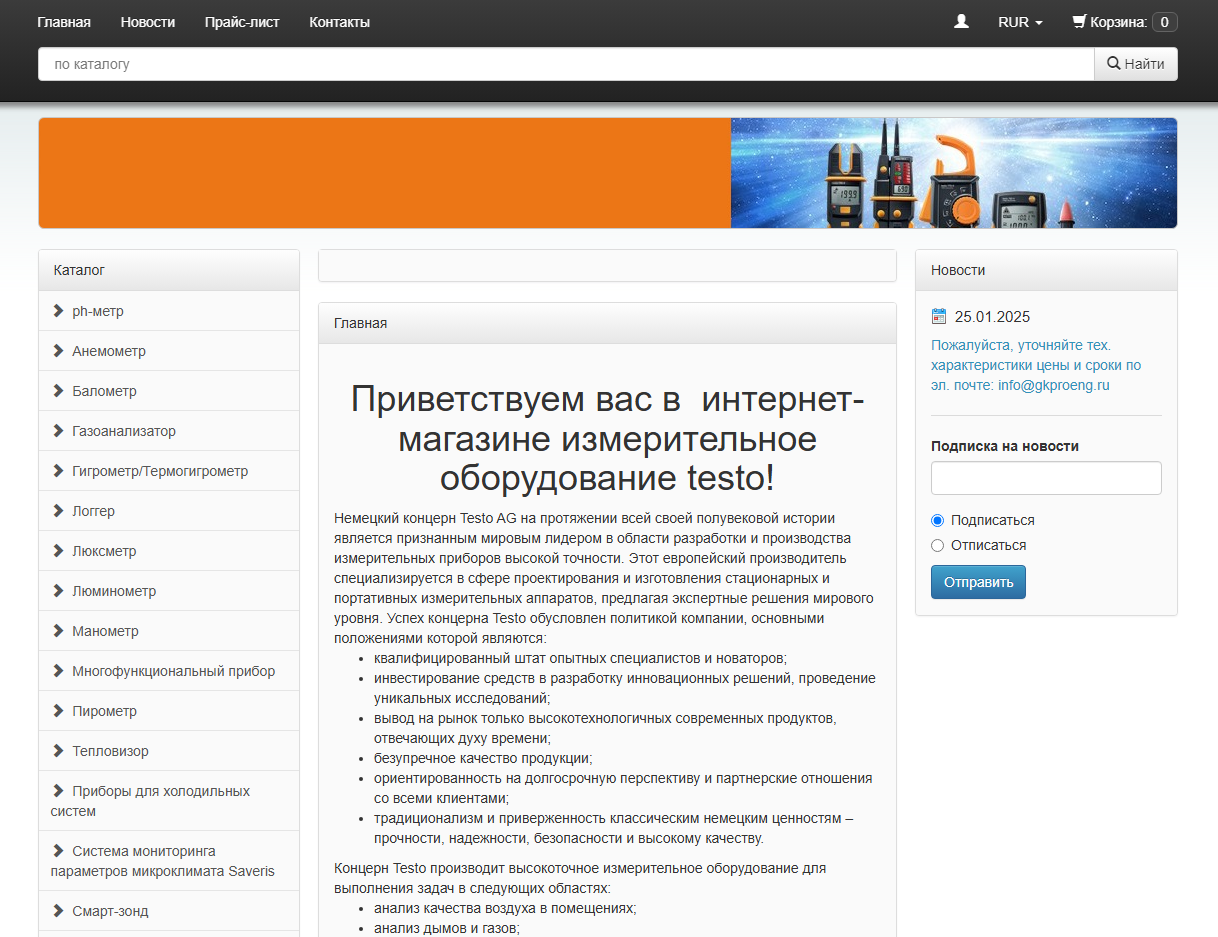
Task: Click the Отправить subscription button
Action: (978, 582)
